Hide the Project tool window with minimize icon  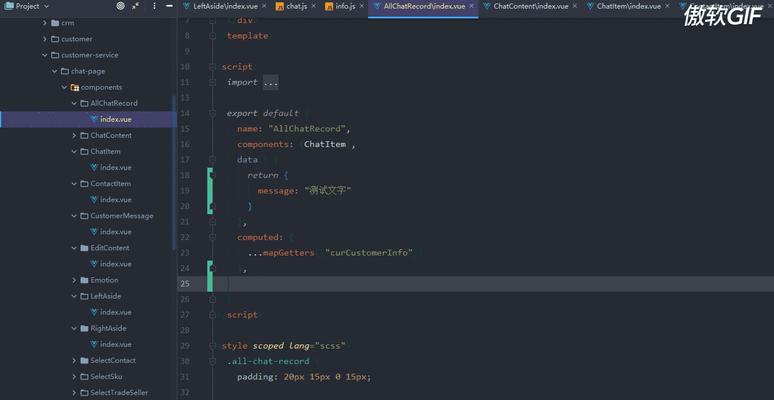(169, 6)
